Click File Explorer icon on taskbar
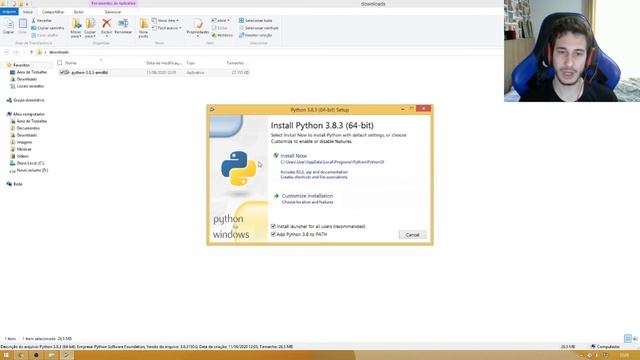The width and height of the screenshot is (640, 360). click(51, 355)
